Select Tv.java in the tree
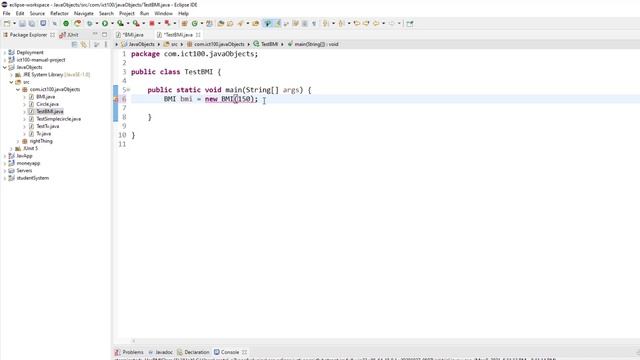 (x=43, y=133)
